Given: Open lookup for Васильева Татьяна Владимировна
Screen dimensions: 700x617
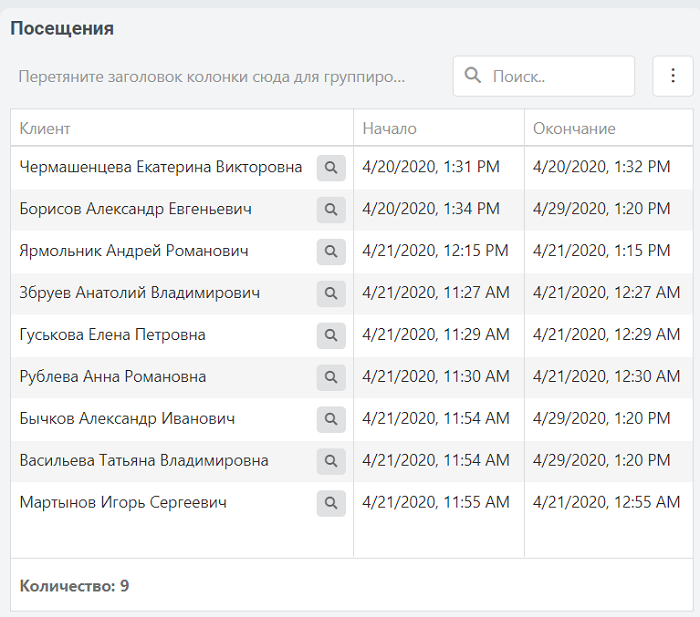Looking at the screenshot, I should (331, 462).
